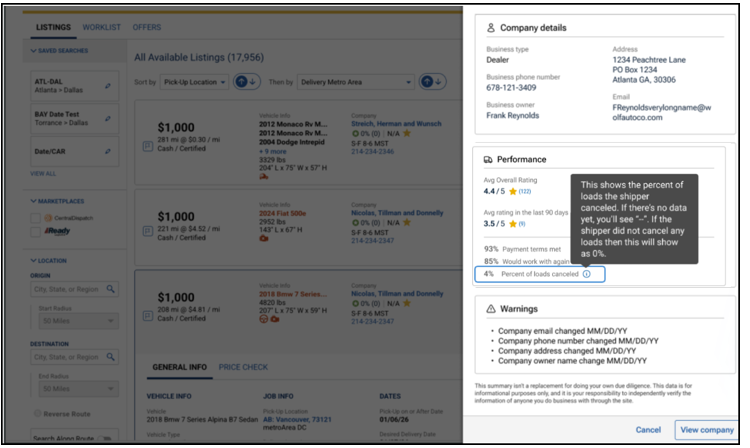Click Cancel in company details panel

point(648,430)
